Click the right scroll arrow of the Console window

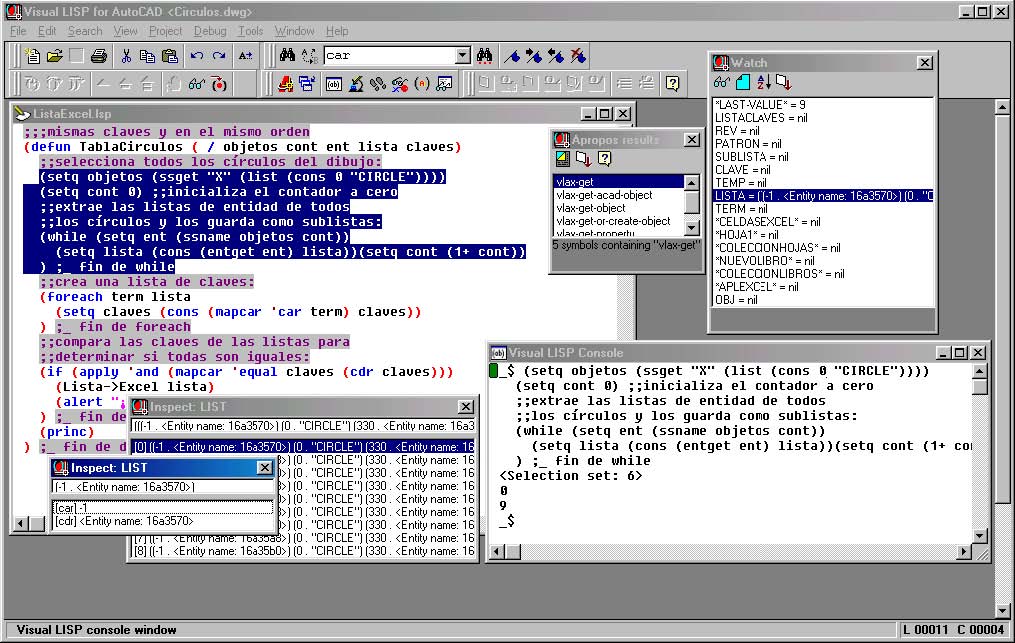point(964,552)
